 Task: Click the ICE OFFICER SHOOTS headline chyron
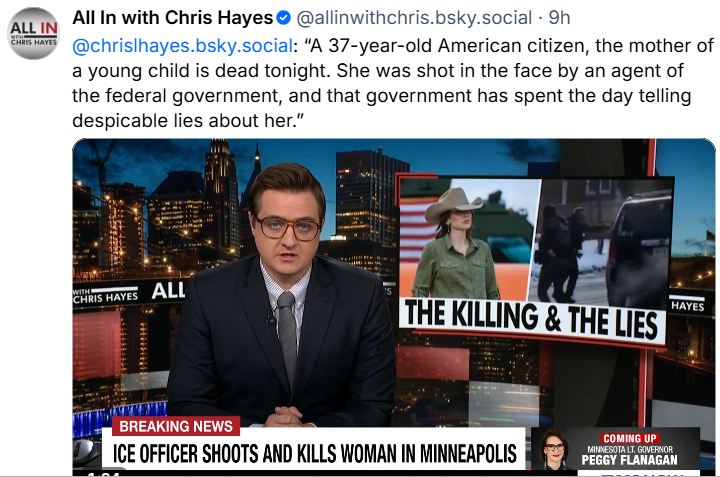tap(314, 454)
